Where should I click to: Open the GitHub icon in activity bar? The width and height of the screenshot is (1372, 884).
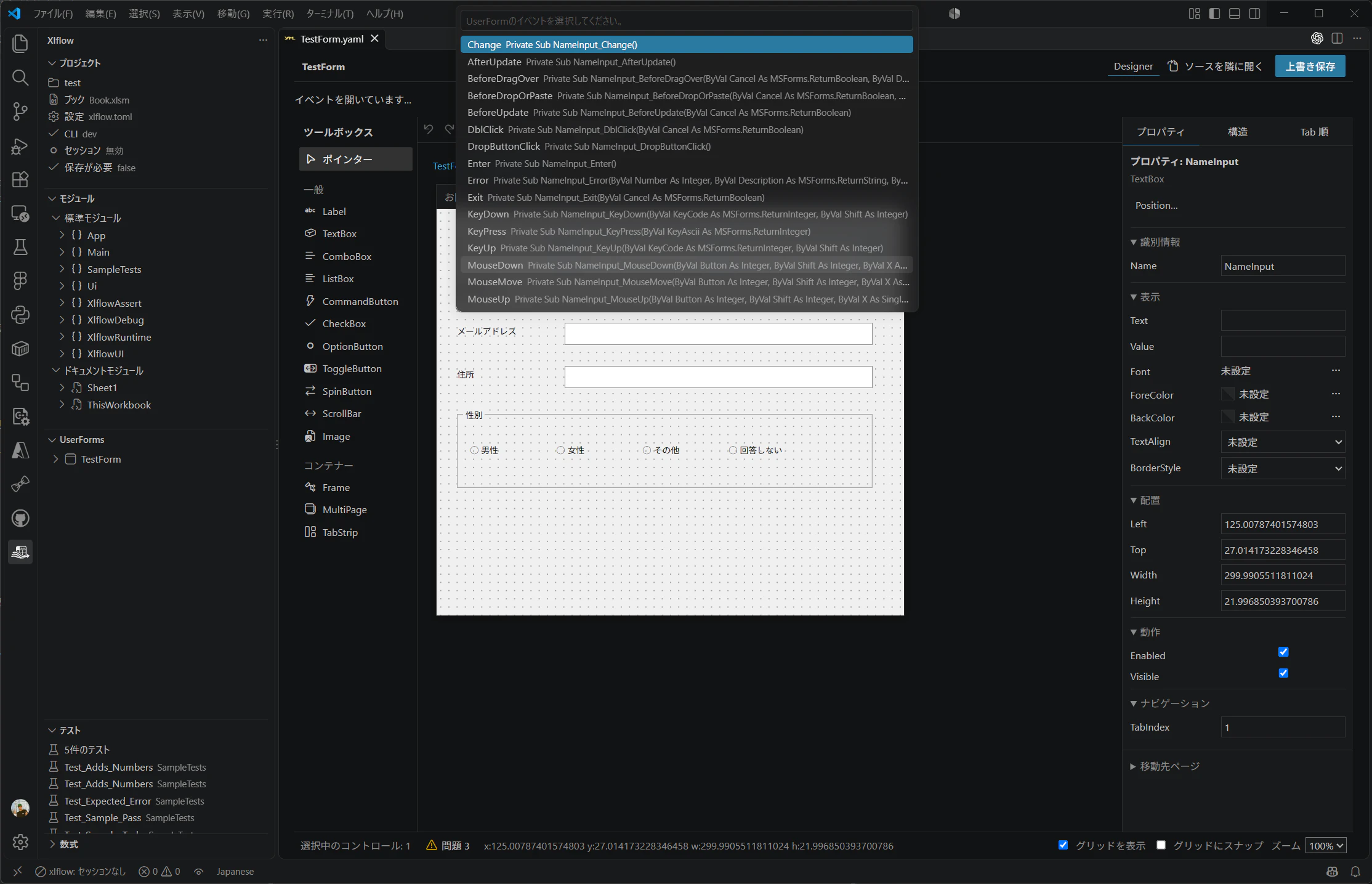[20, 518]
